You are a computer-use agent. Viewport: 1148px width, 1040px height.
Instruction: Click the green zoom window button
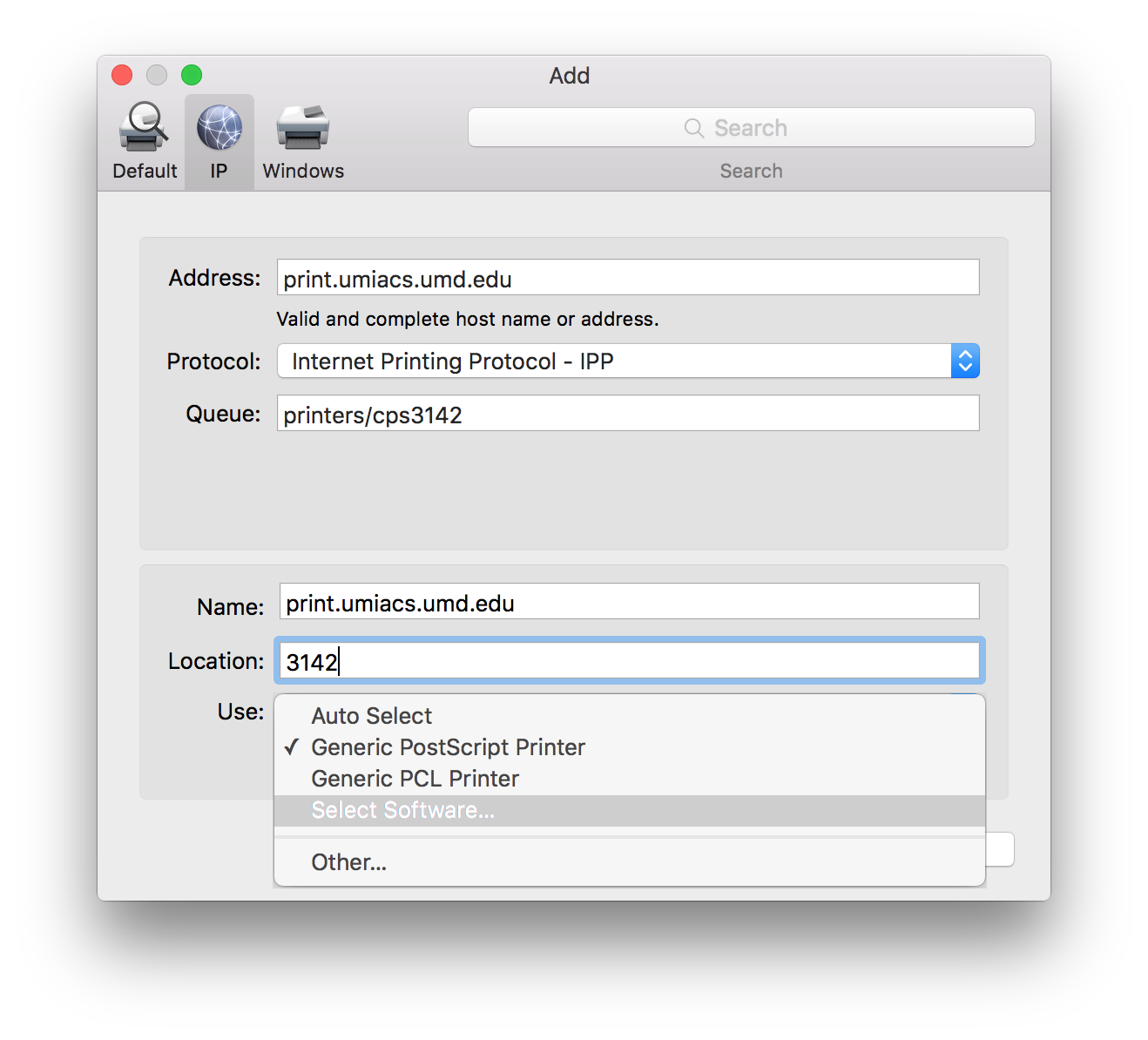(x=192, y=76)
